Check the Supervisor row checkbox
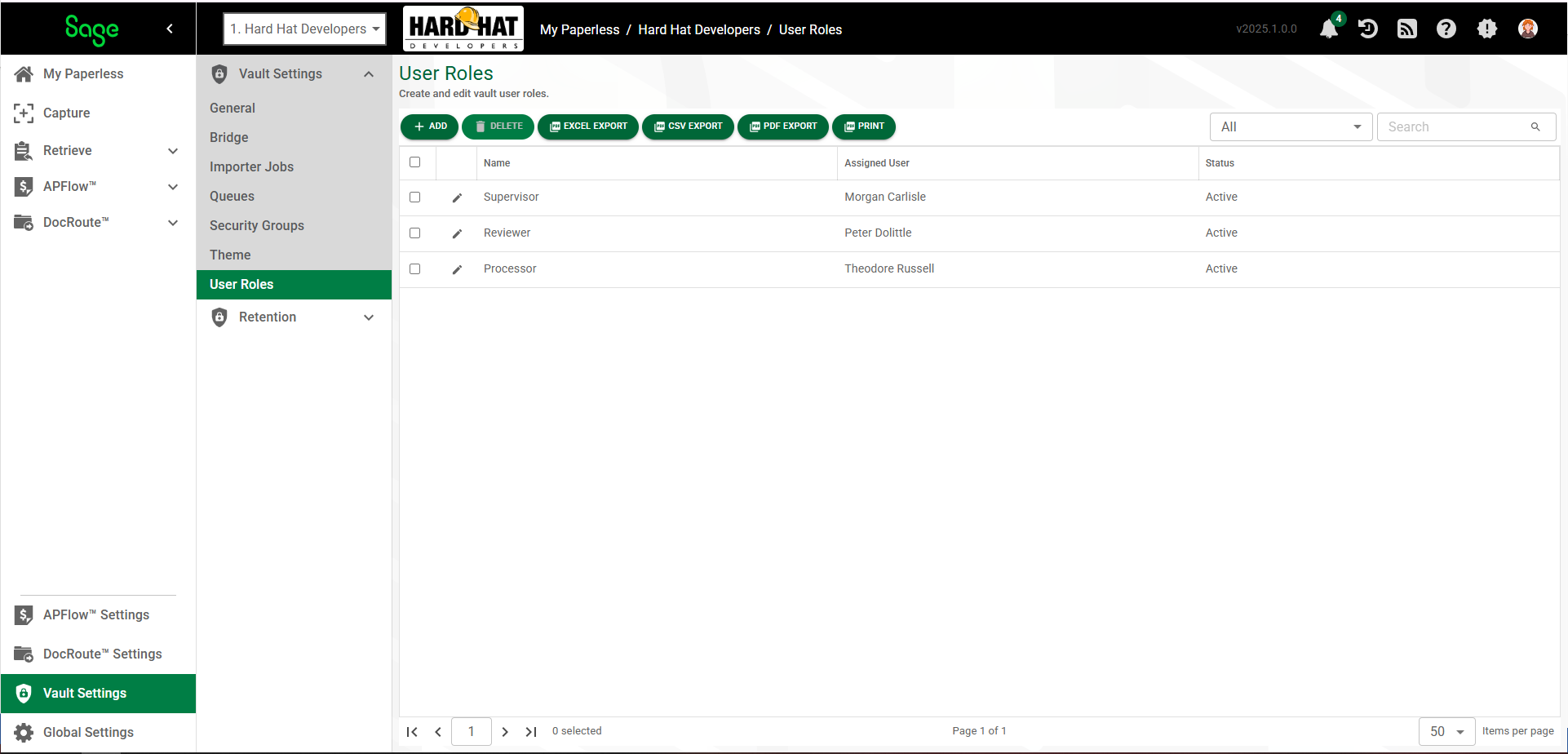 tap(414, 197)
